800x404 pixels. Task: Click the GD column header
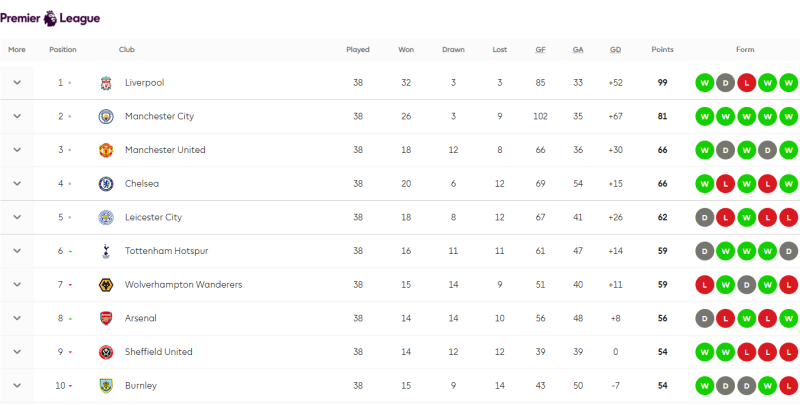pos(615,49)
